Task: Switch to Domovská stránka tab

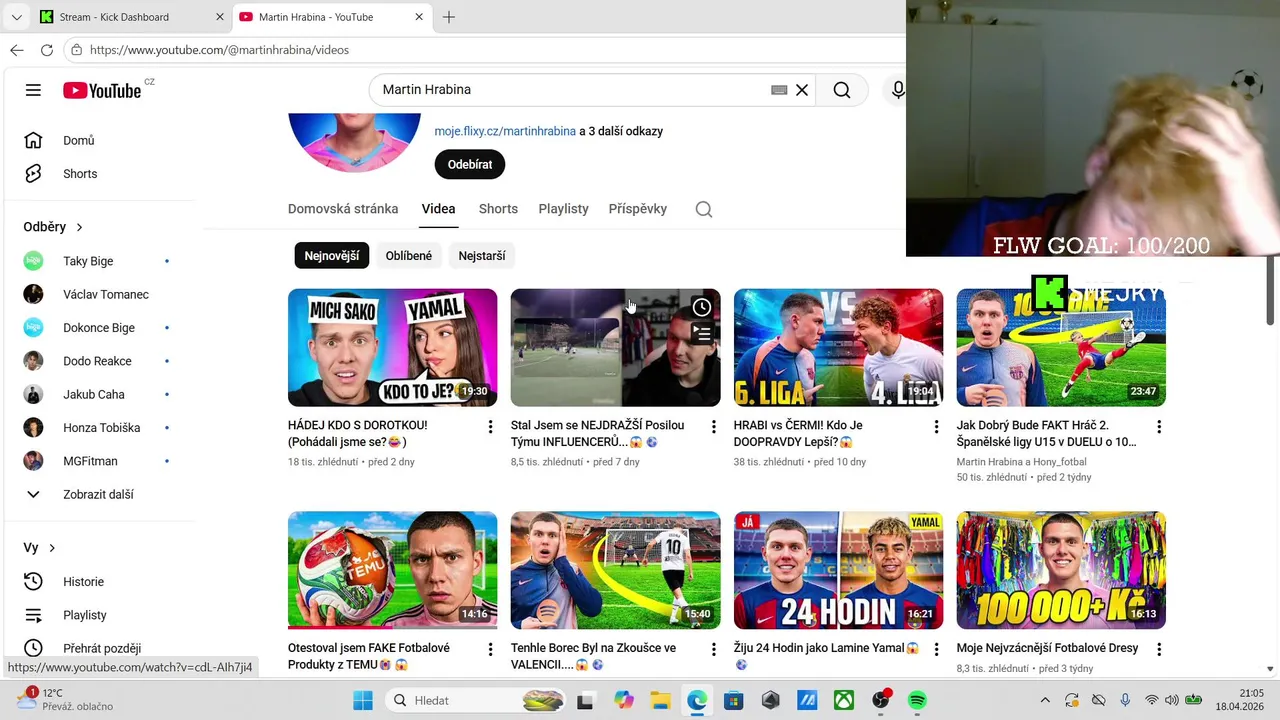Action: click(343, 209)
